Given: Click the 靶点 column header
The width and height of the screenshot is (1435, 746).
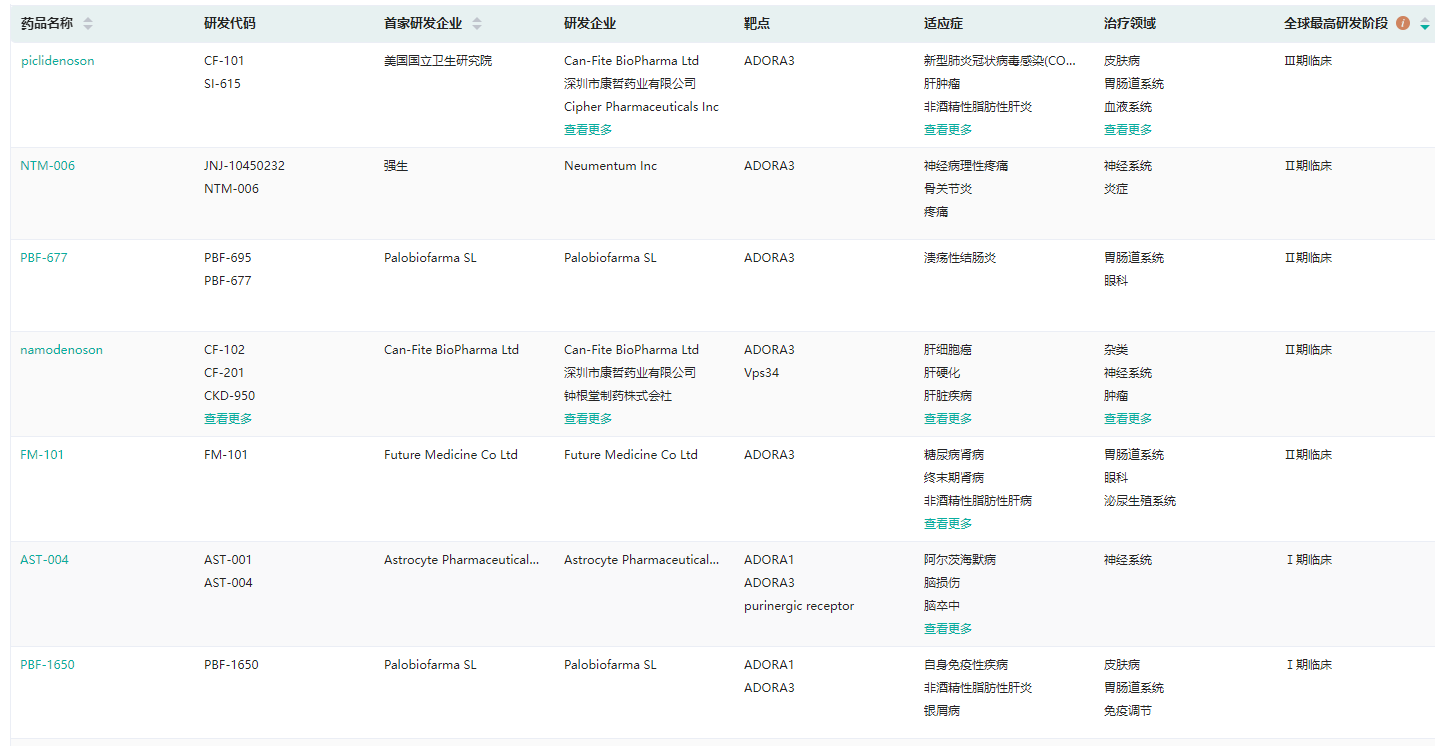Looking at the screenshot, I should [x=757, y=24].
